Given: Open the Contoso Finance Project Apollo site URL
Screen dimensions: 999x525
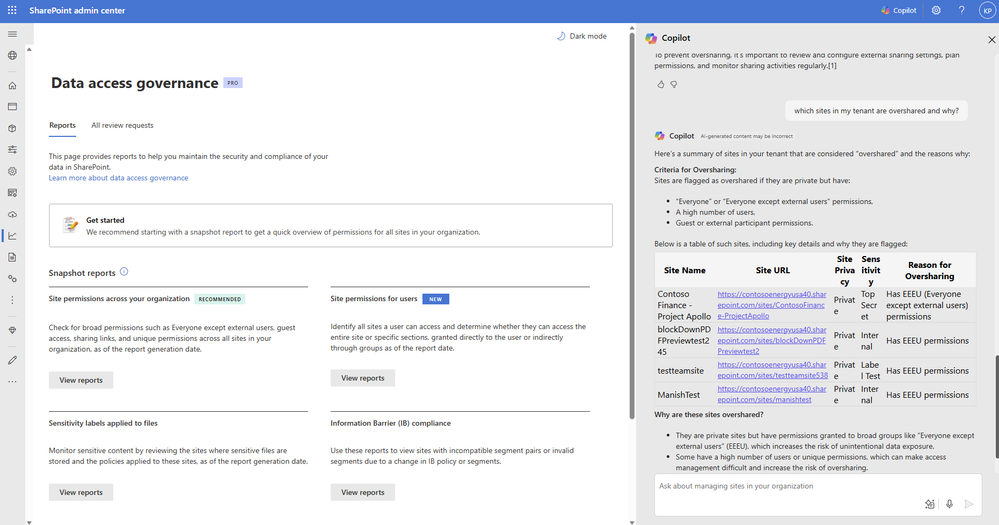Looking at the screenshot, I should pyautogui.click(x=772, y=305).
